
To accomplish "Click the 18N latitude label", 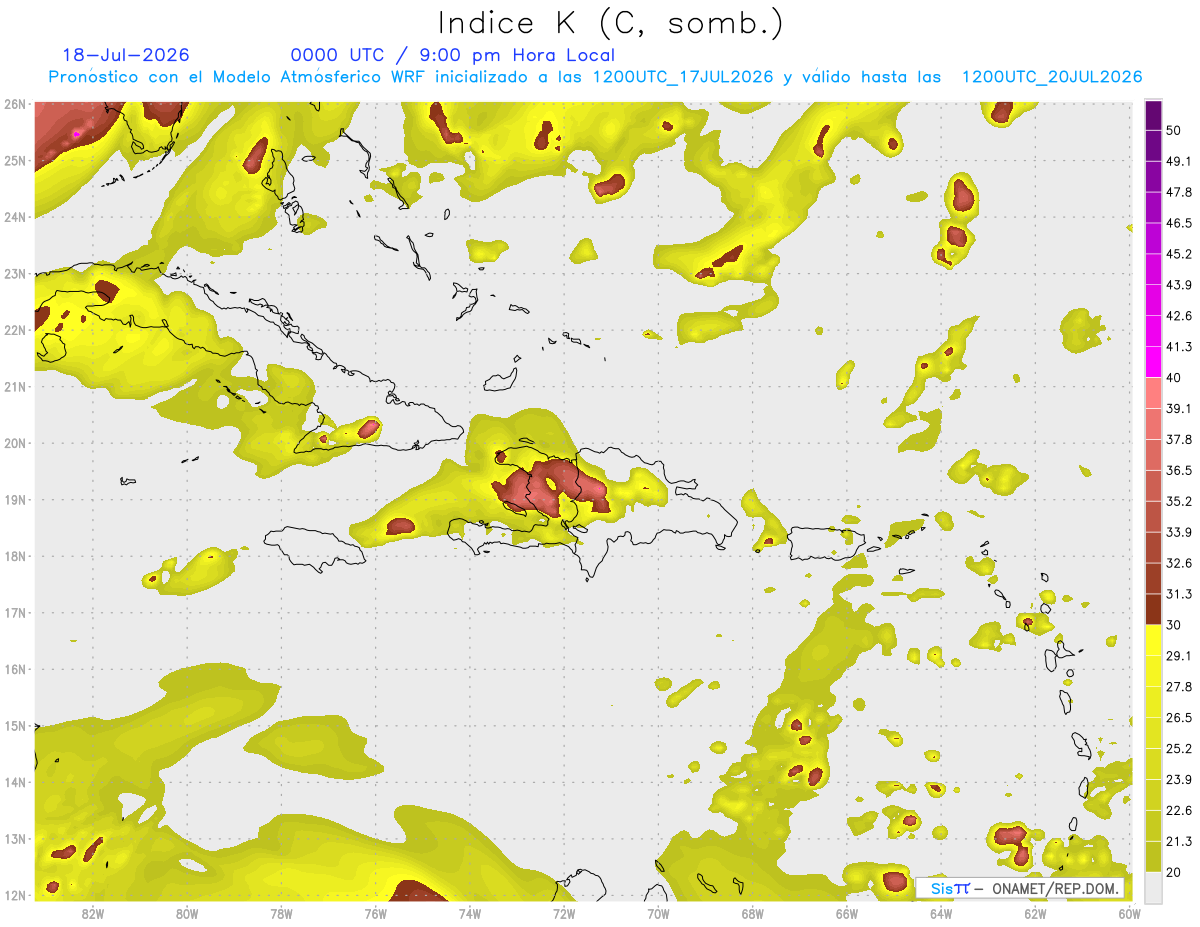I will pos(14,556).
